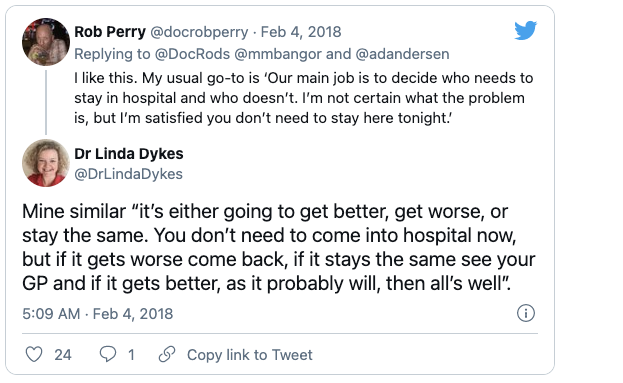Click the Rob Perry display name

pos(110,32)
